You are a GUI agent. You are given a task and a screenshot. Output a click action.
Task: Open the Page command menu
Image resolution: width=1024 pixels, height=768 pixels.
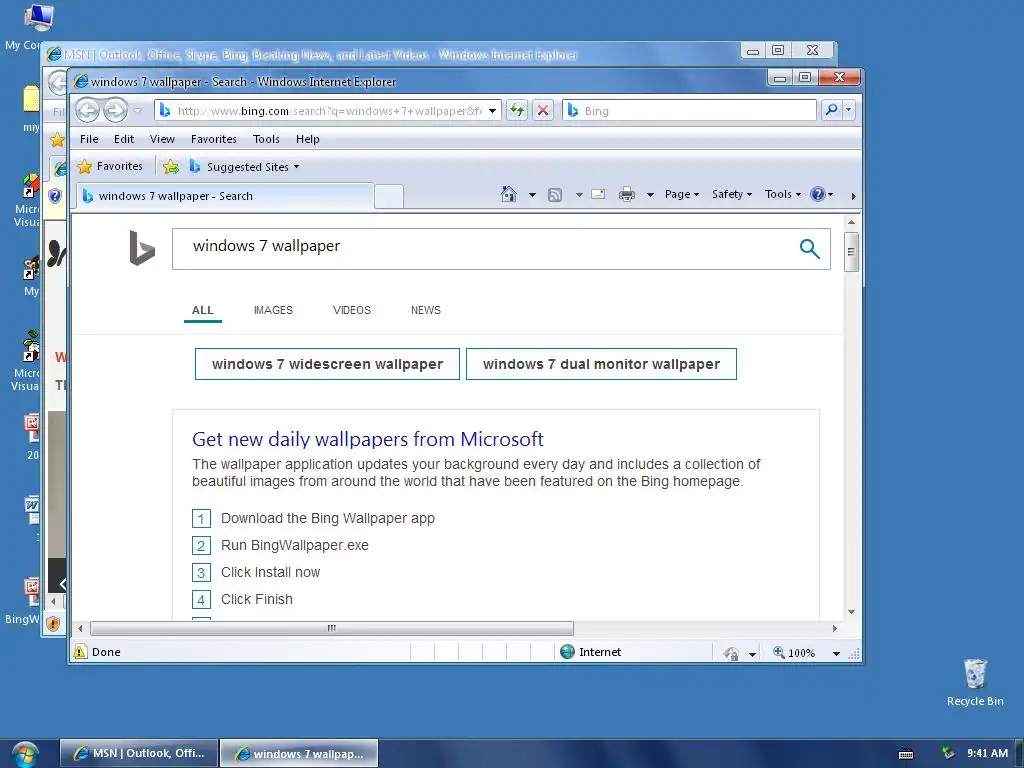(x=682, y=194)
